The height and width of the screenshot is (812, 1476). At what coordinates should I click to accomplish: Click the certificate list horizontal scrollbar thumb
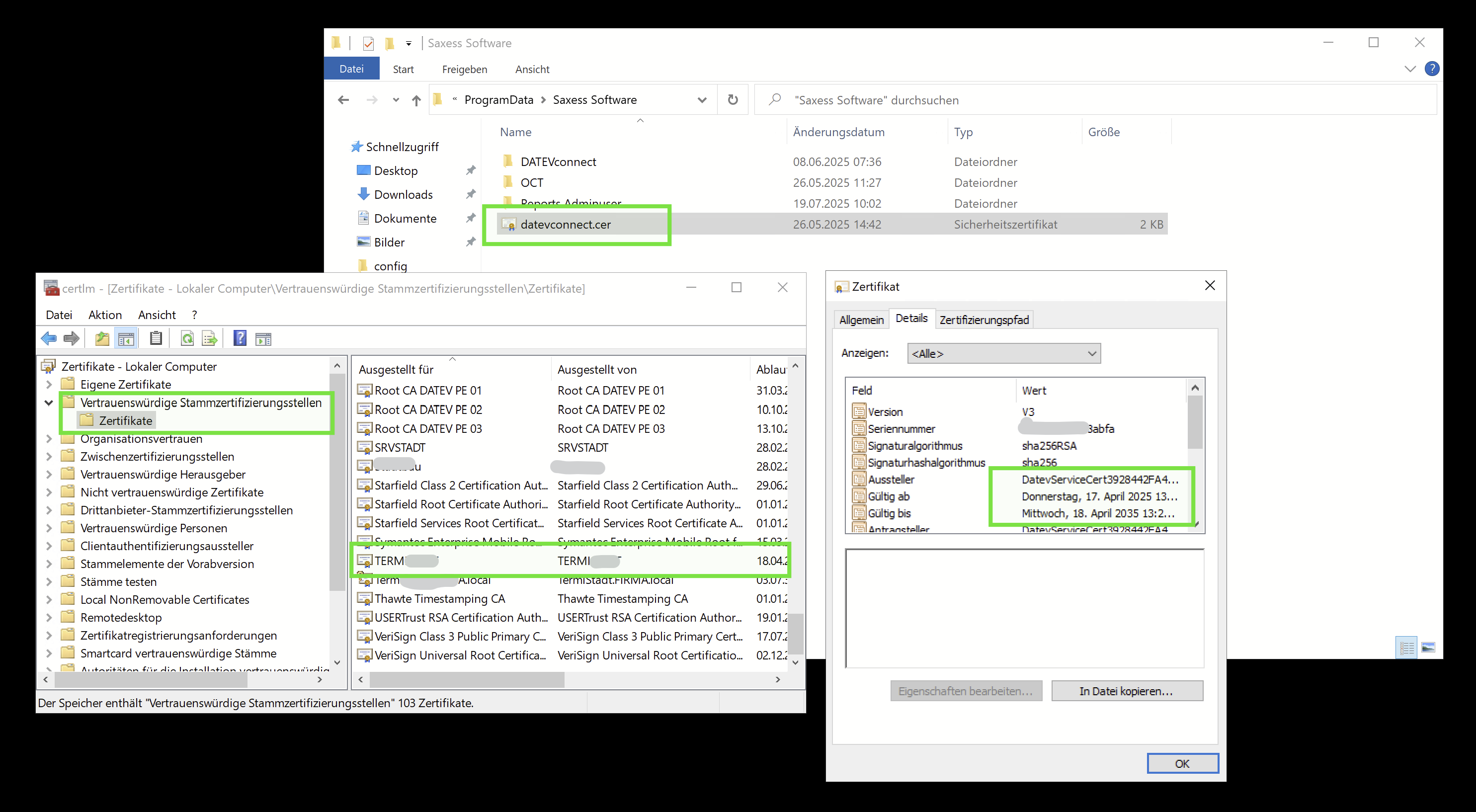click(x=467, y=680)
